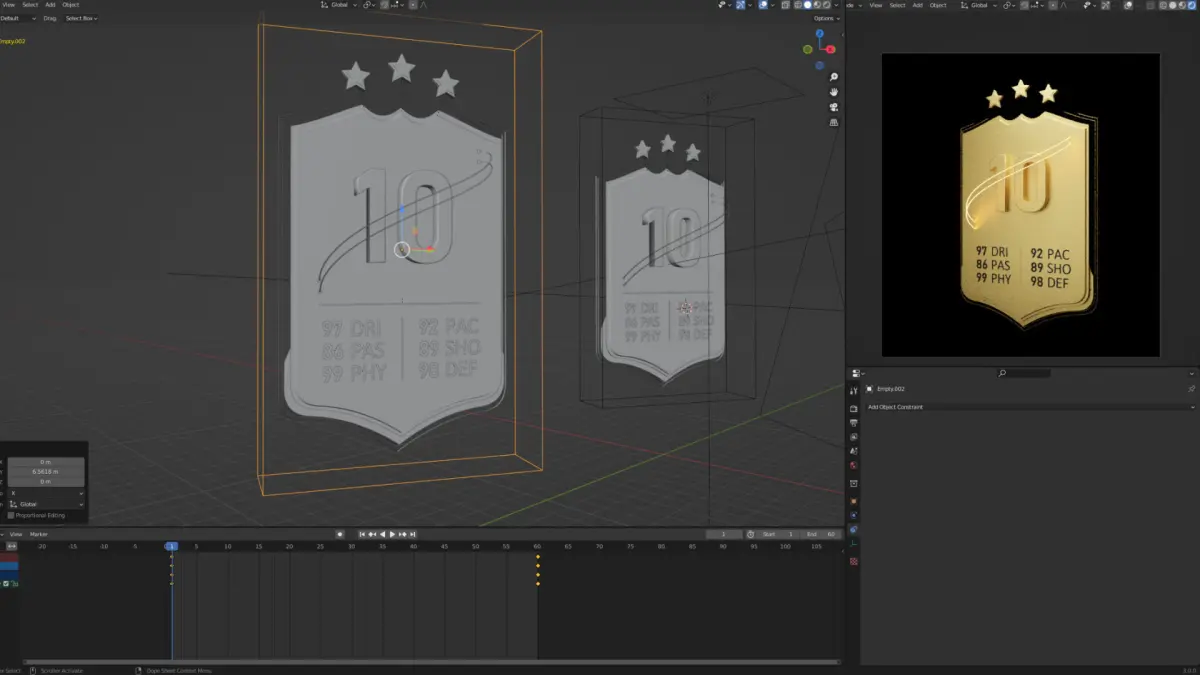Expand Add Object Constraint dropdown
The height and width of the screenshot is (675, 1200).
1030,407
